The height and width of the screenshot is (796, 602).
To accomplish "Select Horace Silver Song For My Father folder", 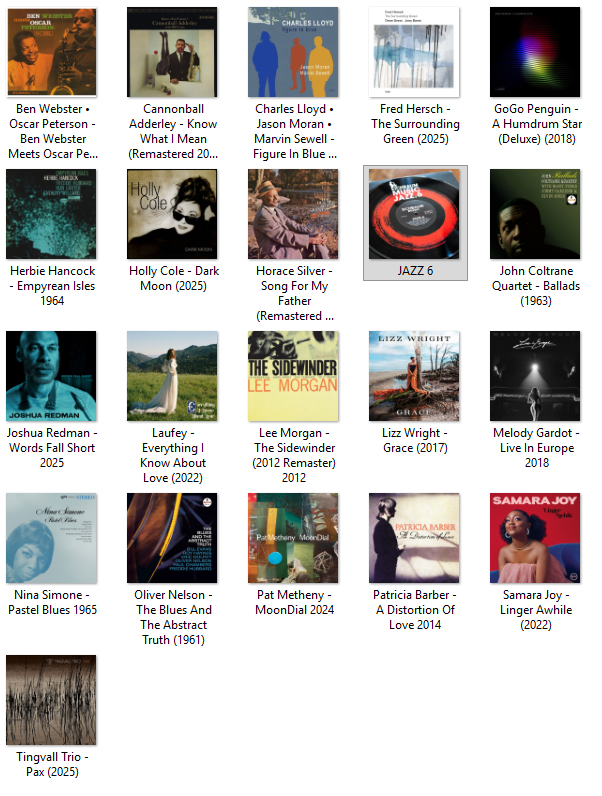I will pos(293,246).
